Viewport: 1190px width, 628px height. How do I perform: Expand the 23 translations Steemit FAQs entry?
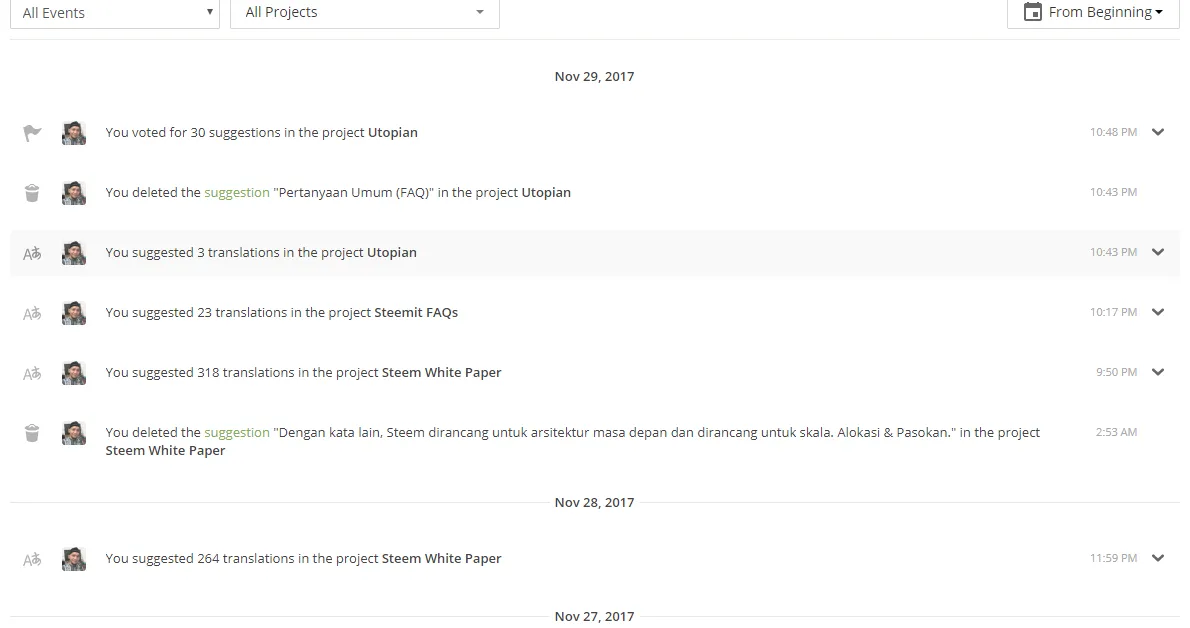(1157, 312)
